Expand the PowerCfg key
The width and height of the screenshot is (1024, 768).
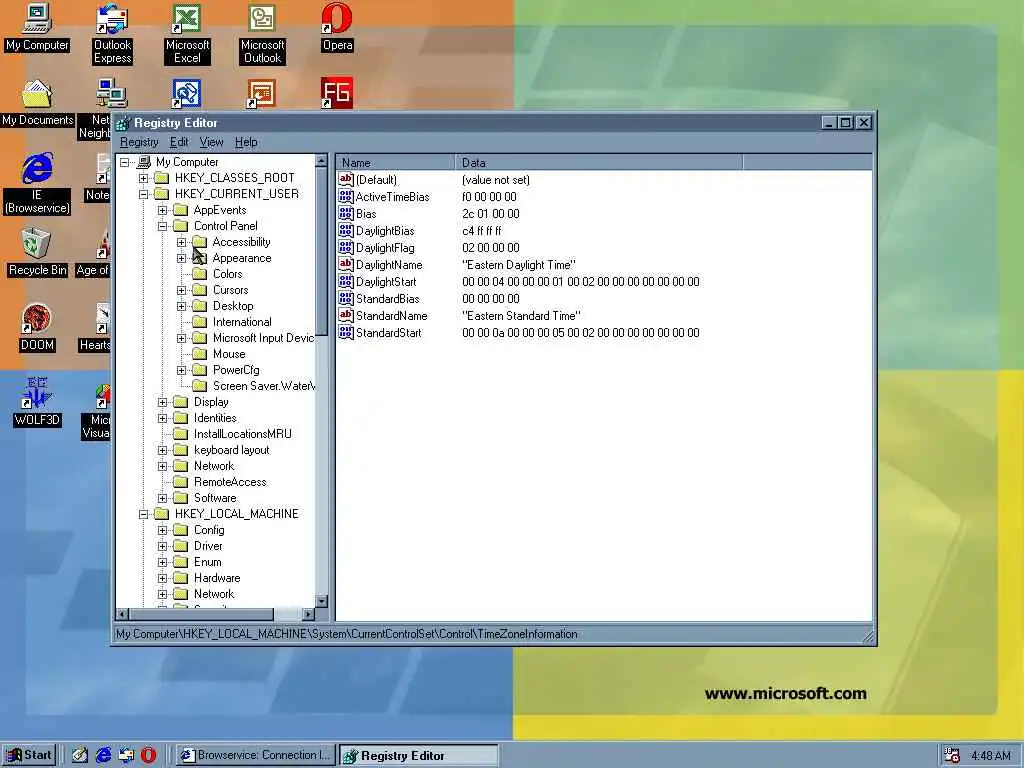[182, 370]
